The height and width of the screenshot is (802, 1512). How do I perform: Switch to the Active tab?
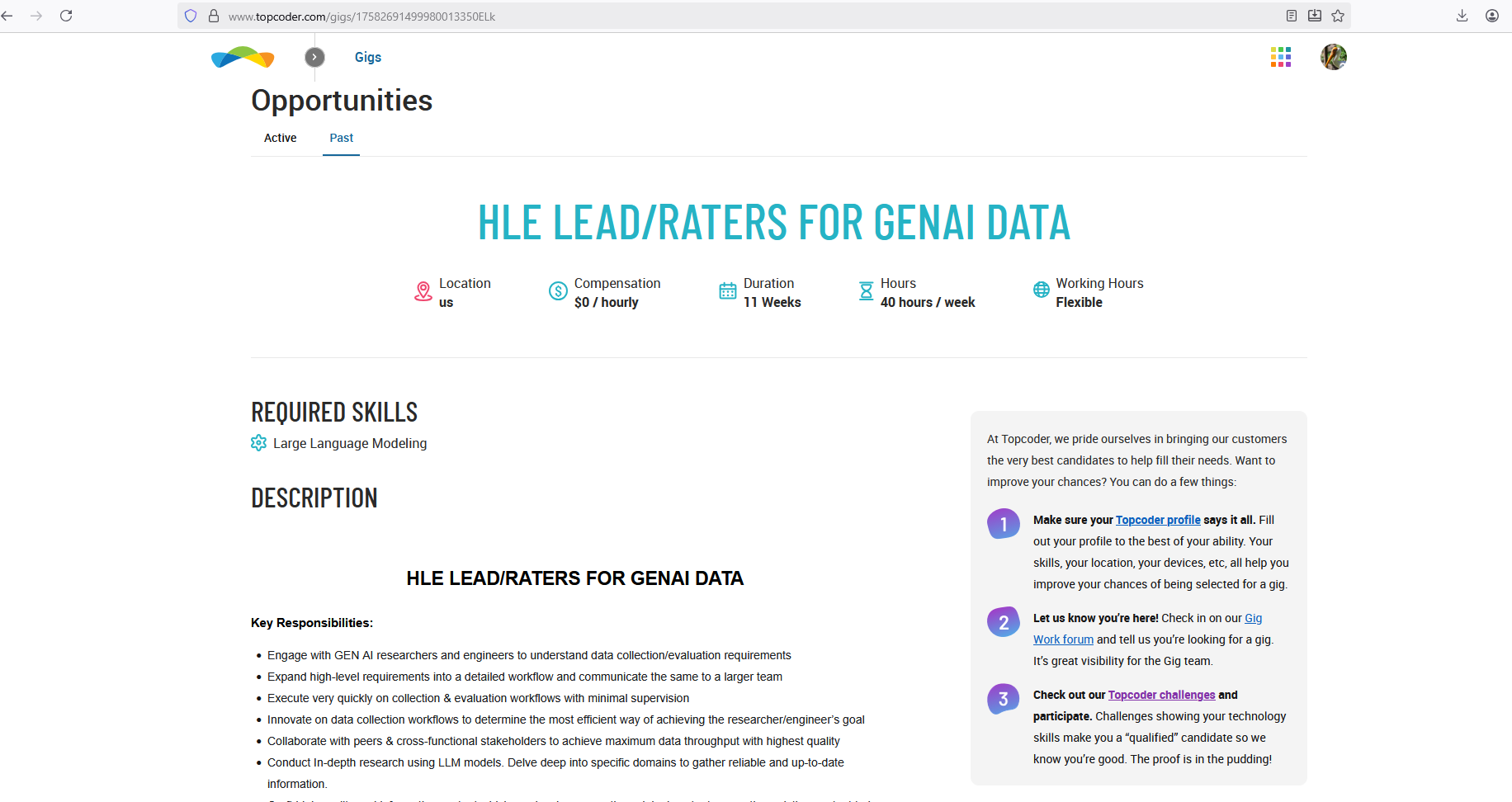point(280,138)
